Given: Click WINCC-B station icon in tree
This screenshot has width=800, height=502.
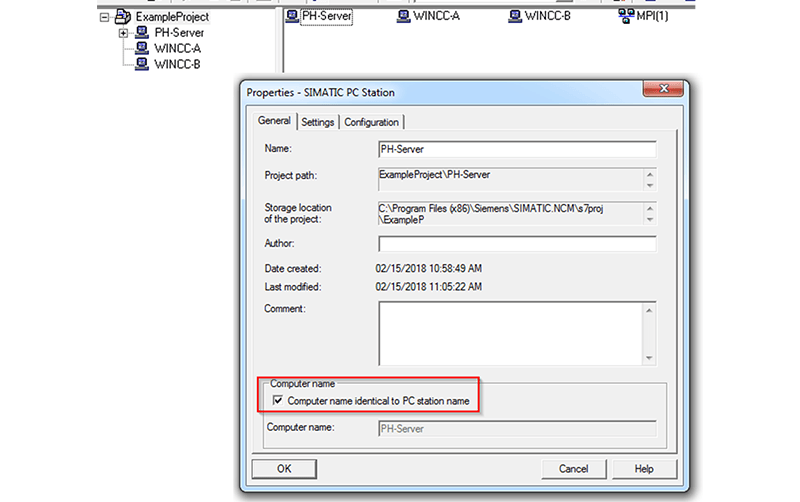Looking at the screenshot, I should pos(141,64).
